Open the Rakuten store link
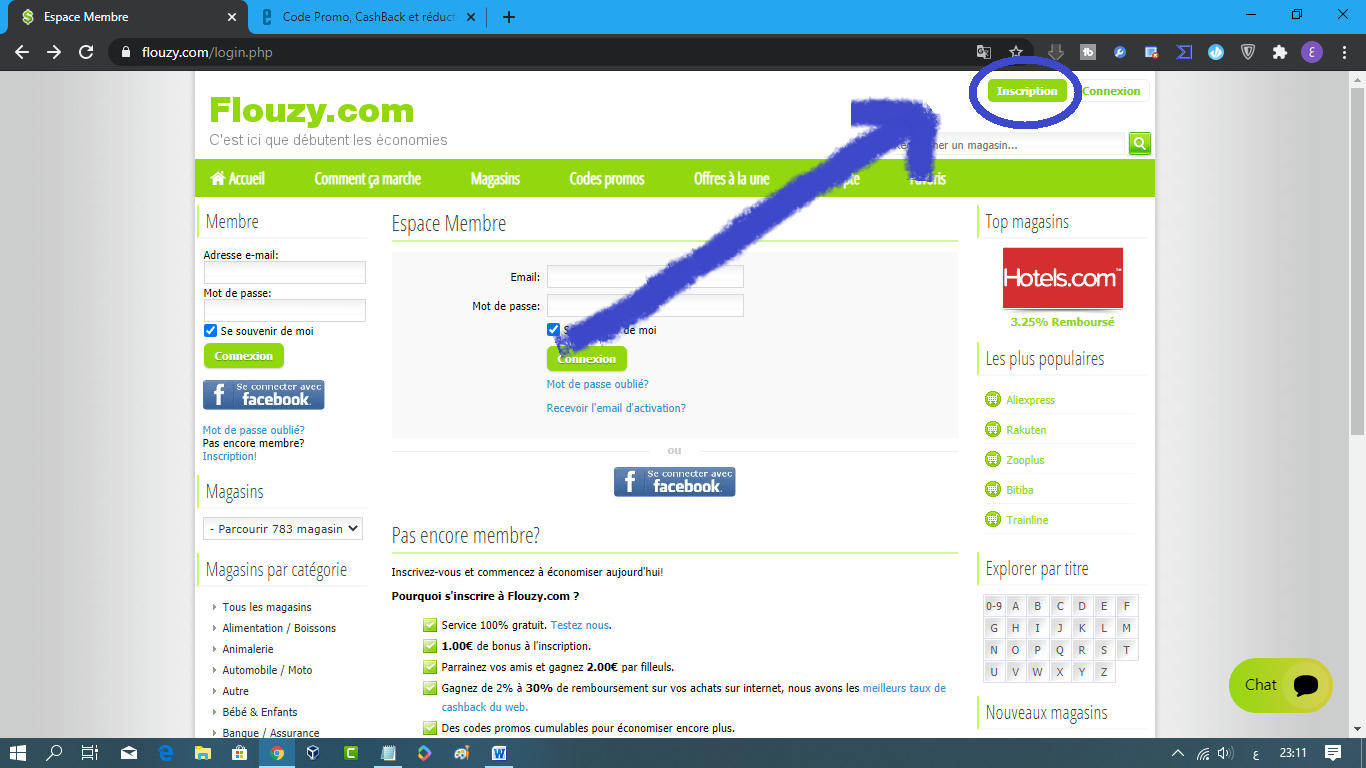 1026,430
